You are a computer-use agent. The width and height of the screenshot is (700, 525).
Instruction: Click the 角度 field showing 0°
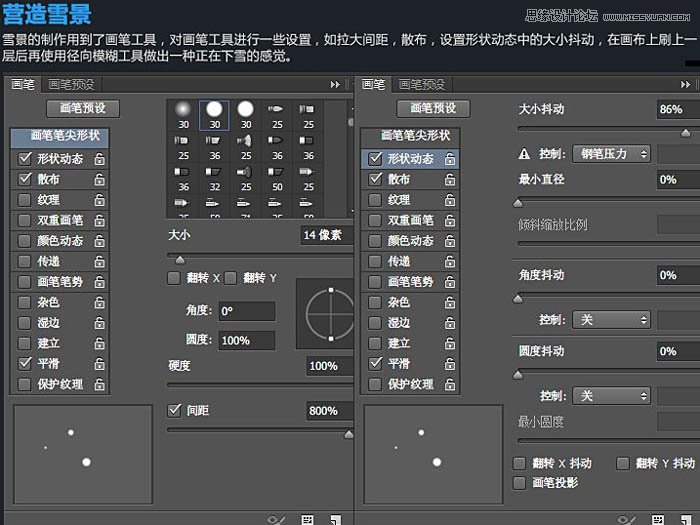coord(246,311)
